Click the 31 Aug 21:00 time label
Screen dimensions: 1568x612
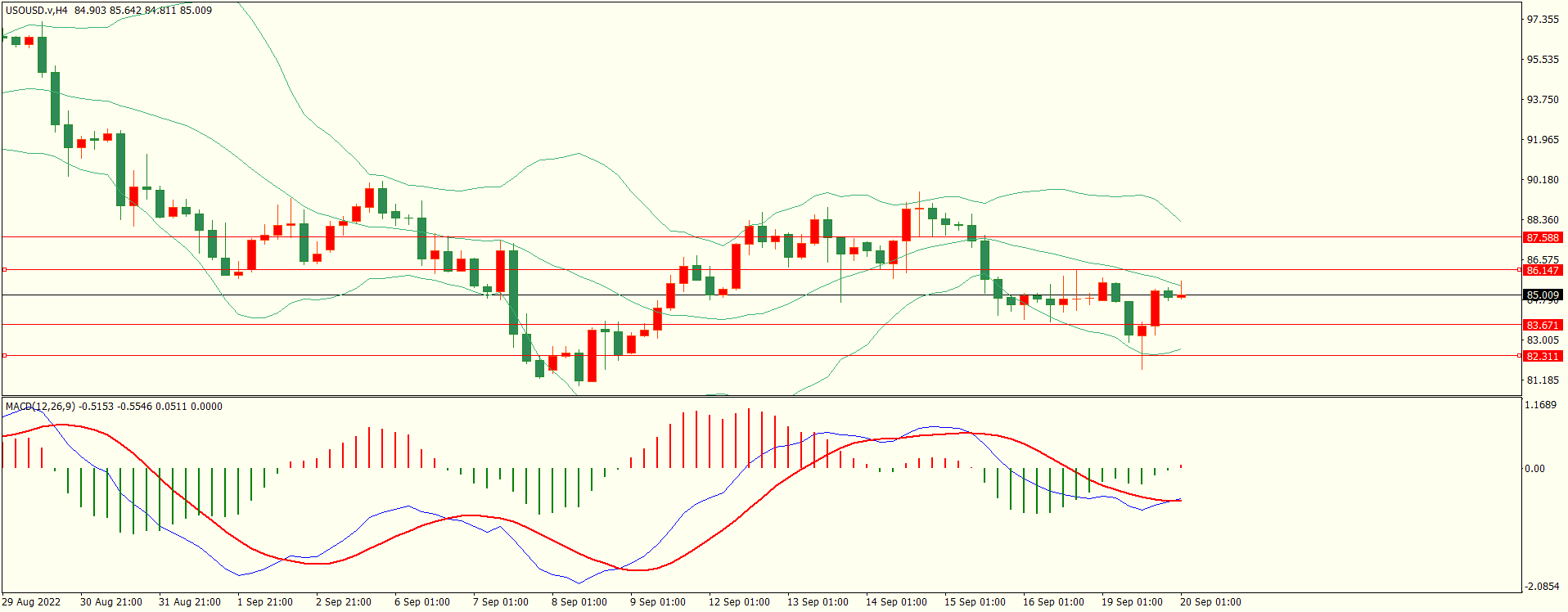point(190,601)
